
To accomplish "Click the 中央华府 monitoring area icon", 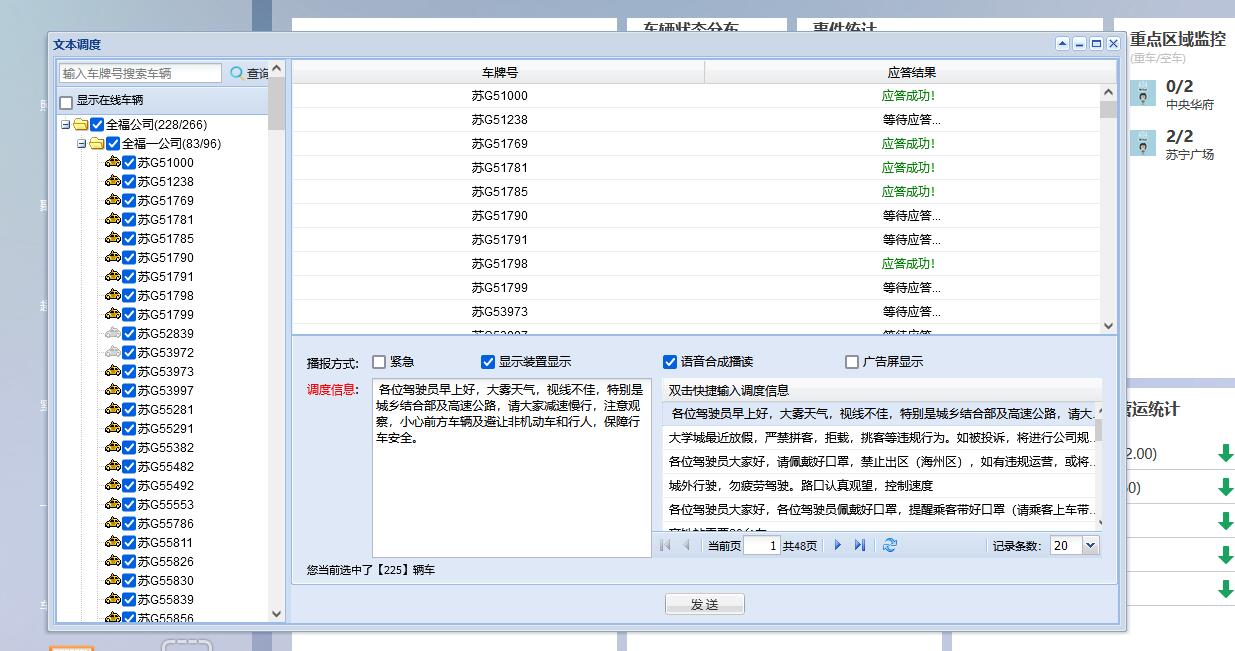I will click(x=1143, y=94).
